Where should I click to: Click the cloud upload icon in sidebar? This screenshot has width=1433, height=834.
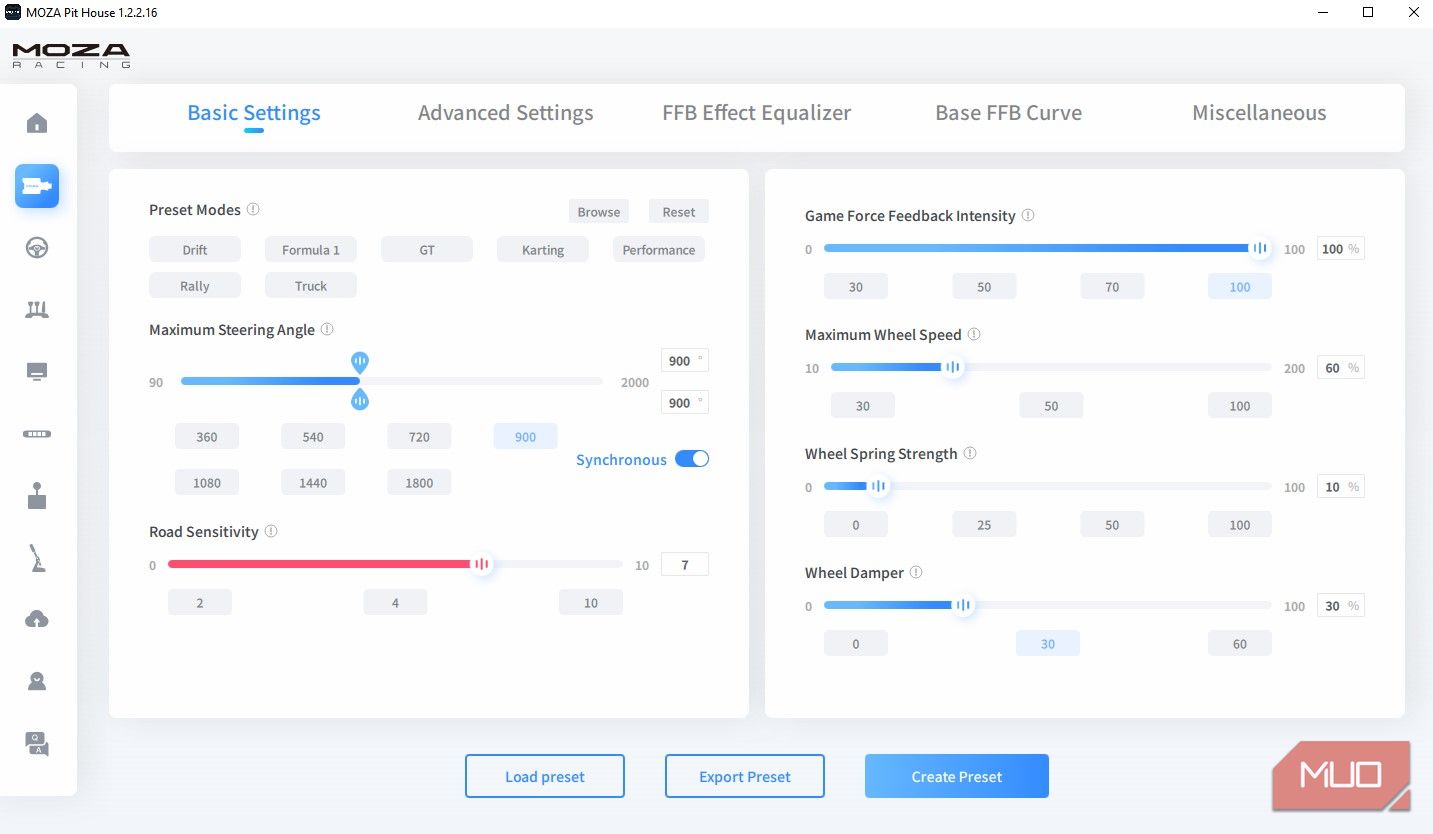pos(37,620)
